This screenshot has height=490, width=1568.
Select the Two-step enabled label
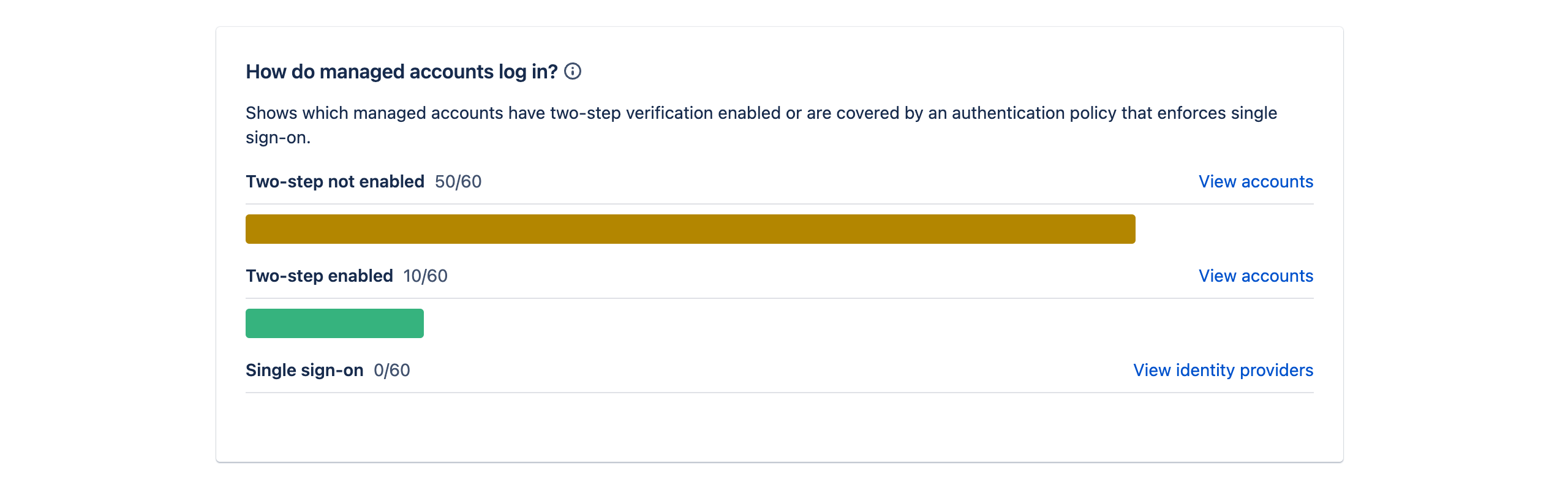[x=319, y=276]
